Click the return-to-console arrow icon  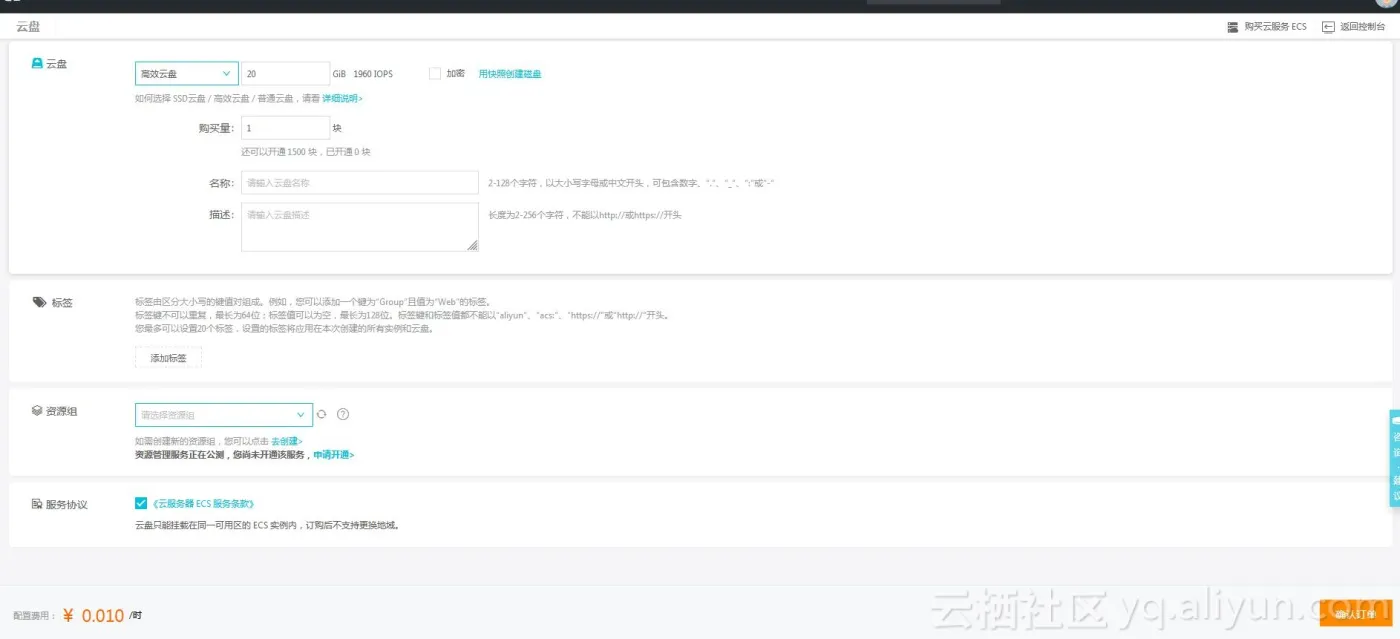[x=1328, y=27]
